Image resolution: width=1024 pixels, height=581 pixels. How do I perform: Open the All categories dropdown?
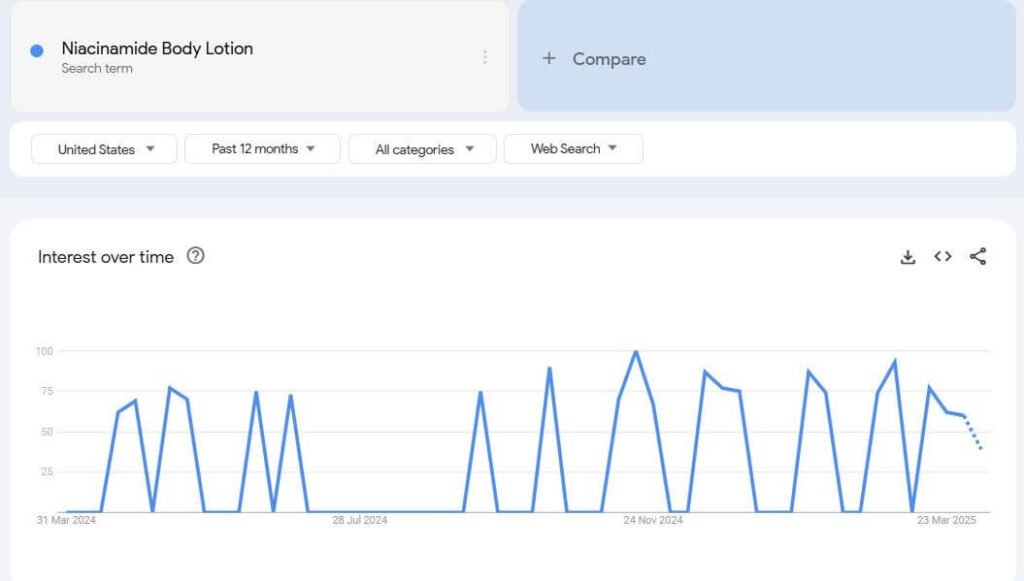[422, 149]
